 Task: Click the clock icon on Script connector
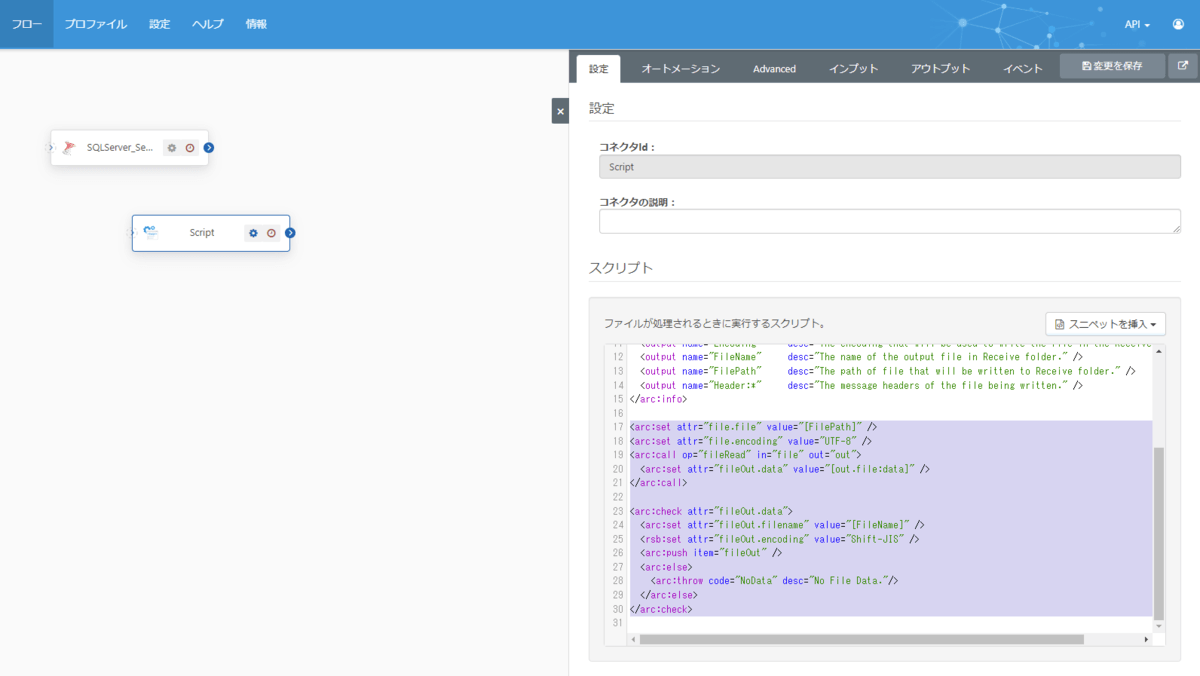point(271,233)
